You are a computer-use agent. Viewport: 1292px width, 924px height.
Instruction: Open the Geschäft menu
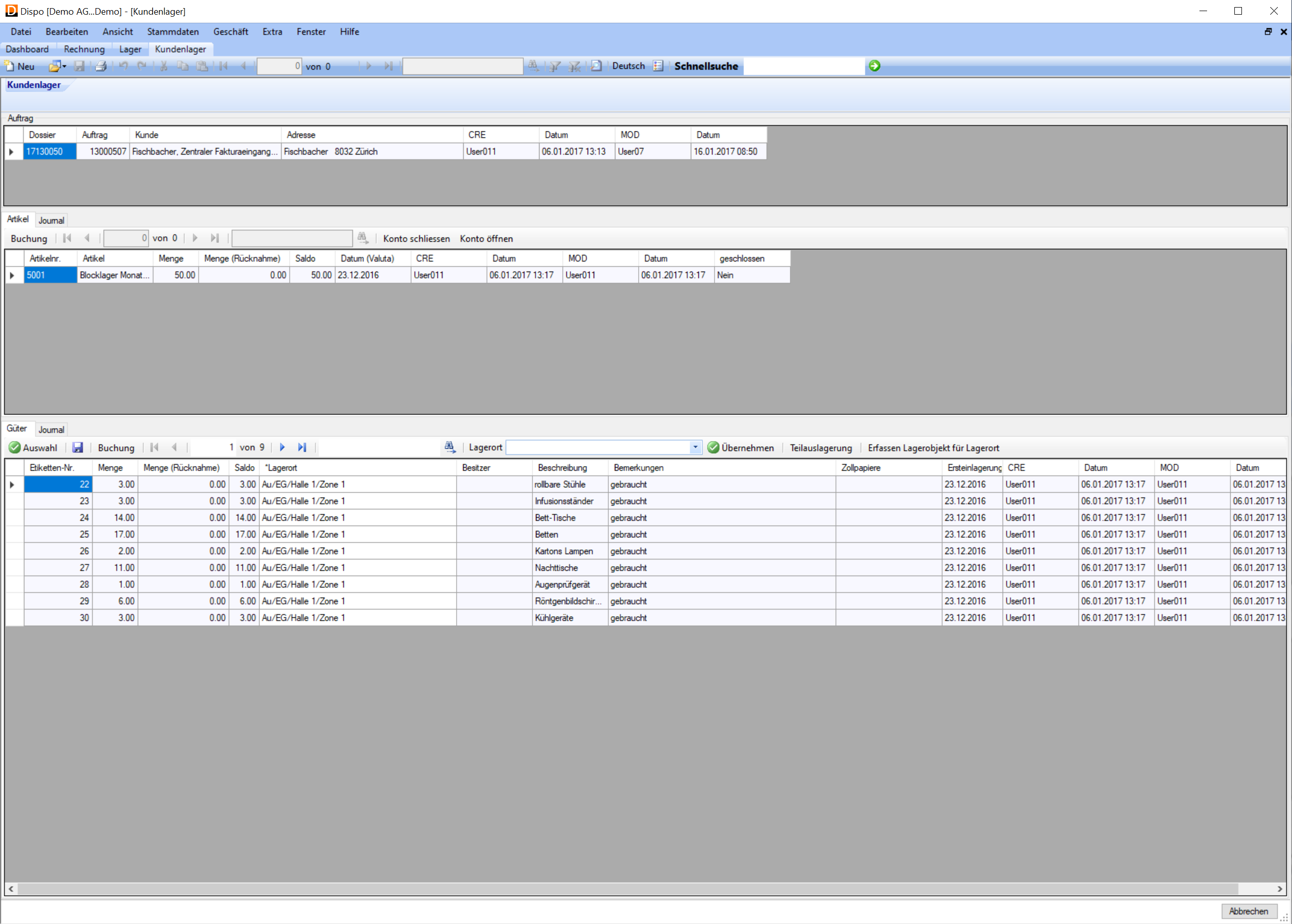pyautogui.click(x=231, y=32)
